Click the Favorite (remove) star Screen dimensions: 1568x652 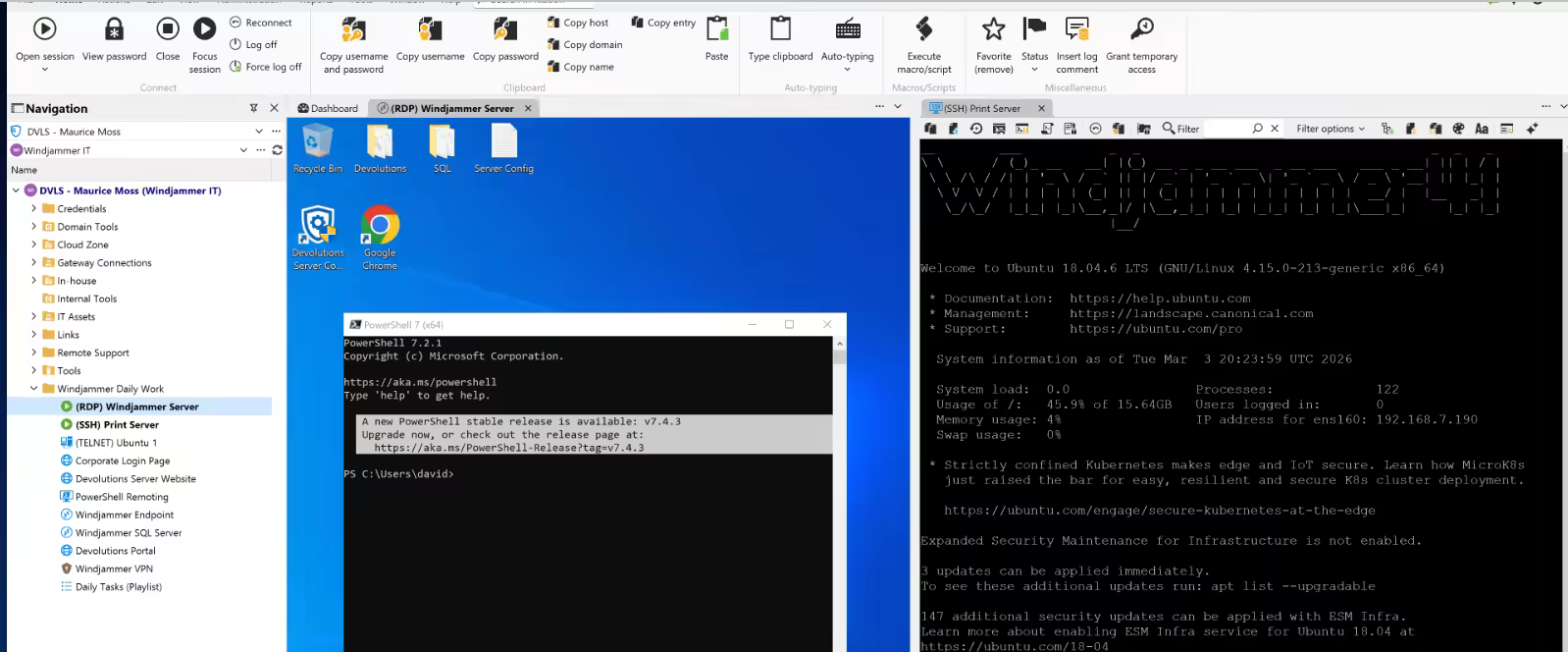pyautogui.click(x=993, y=30)
